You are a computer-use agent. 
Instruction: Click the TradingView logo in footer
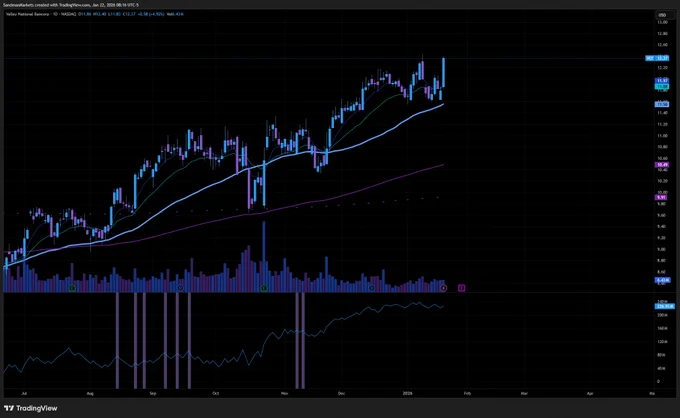click(30, 408)
